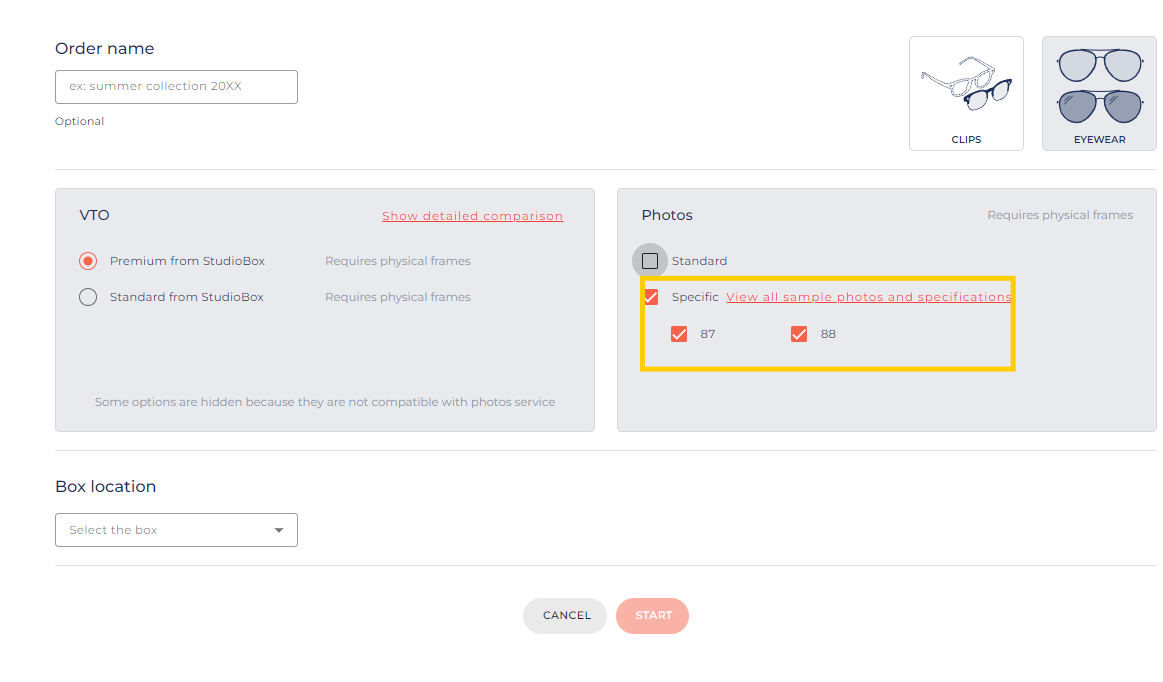Choose the Premium from StudioBox radio button
1163x682 pixels.
tap(88, 261)
